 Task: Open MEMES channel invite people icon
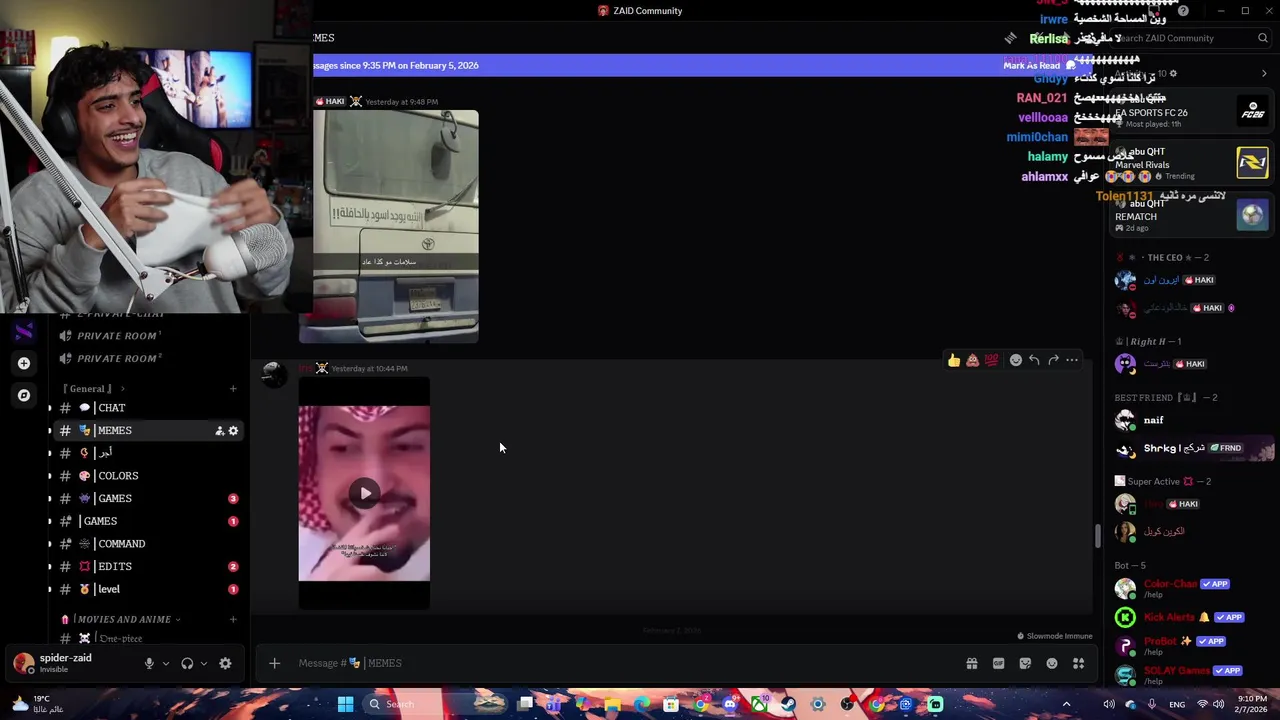click(x=219, y=431)
